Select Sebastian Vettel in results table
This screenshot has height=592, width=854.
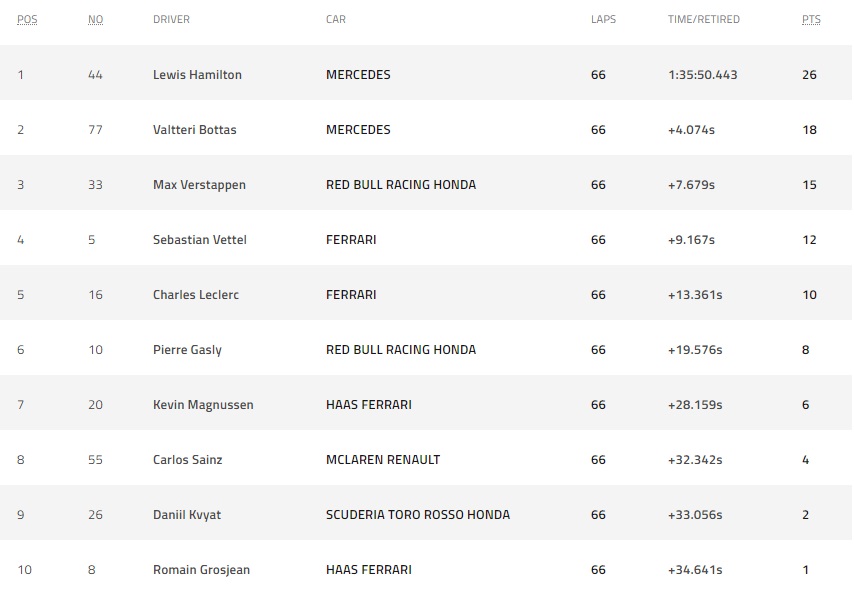pos(199,240)
